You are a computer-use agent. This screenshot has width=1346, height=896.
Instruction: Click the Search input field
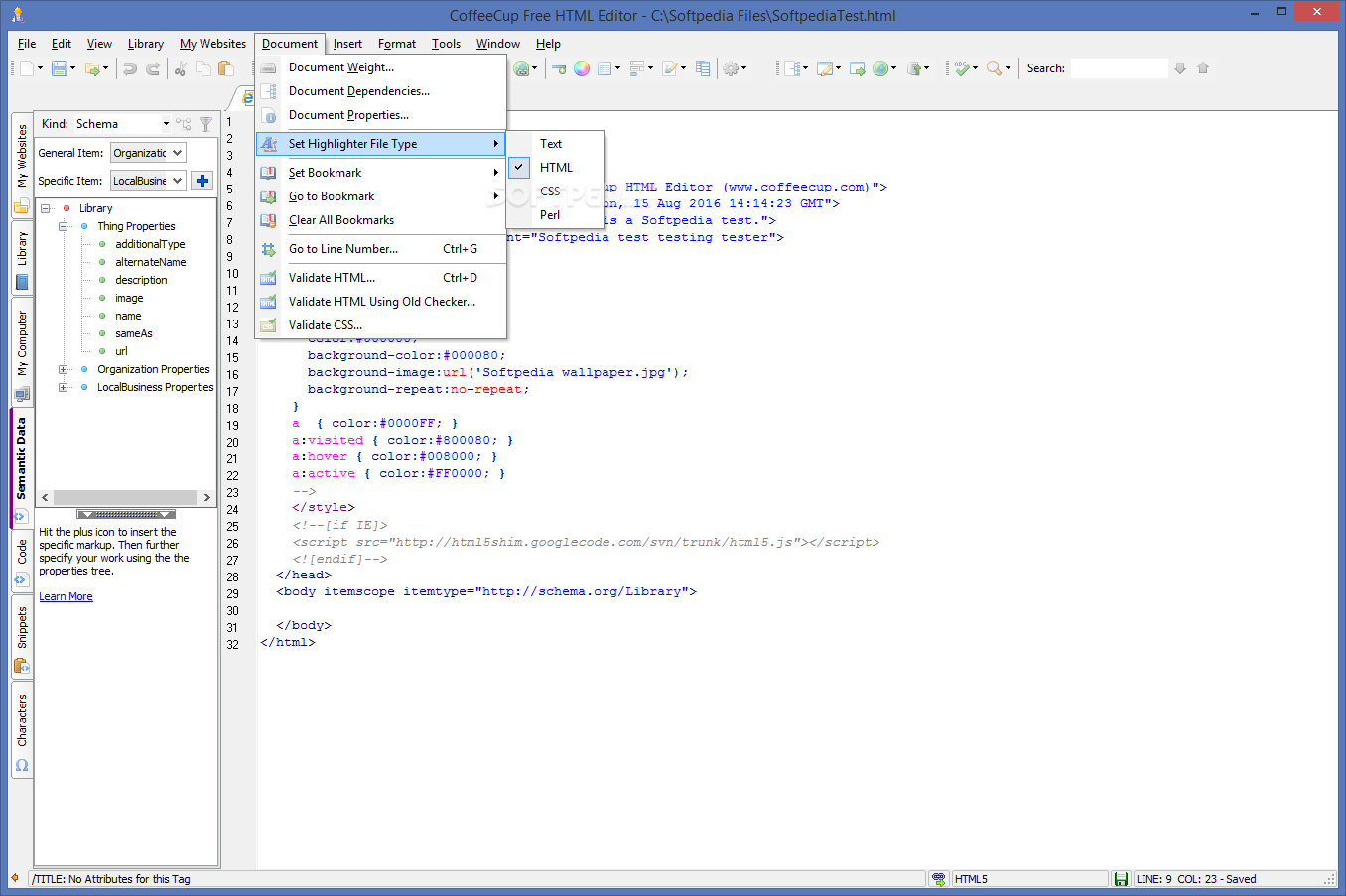tap(1119, 68)
